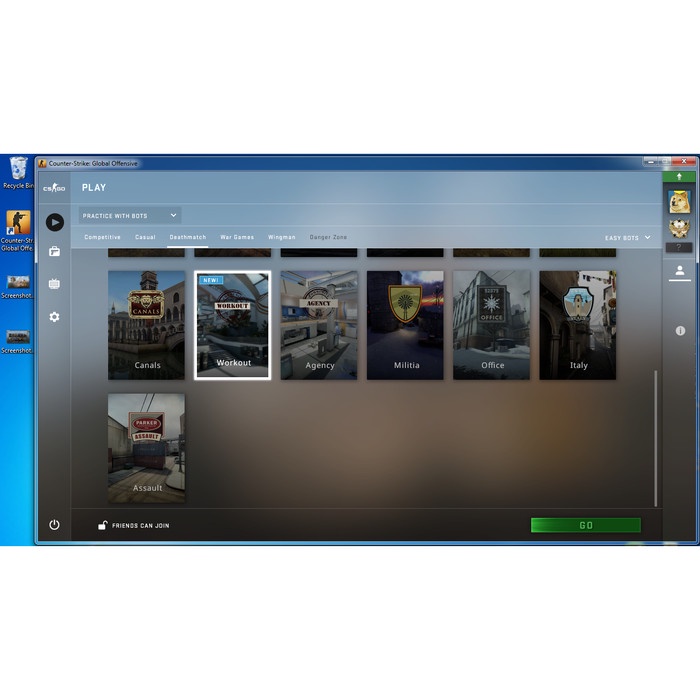This screenshot has width=700, height=700.
Task: Select the Deathmatch tab
Action: [188, 237]
